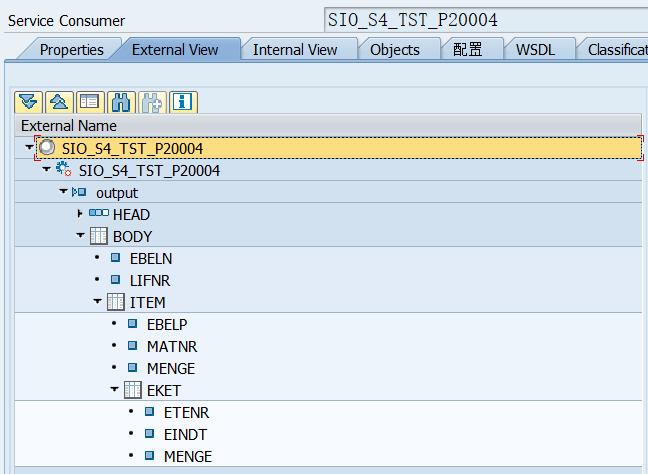The image size is (648, 474).
Task: Open the column layout settings icon
Action: click(90, 102)
